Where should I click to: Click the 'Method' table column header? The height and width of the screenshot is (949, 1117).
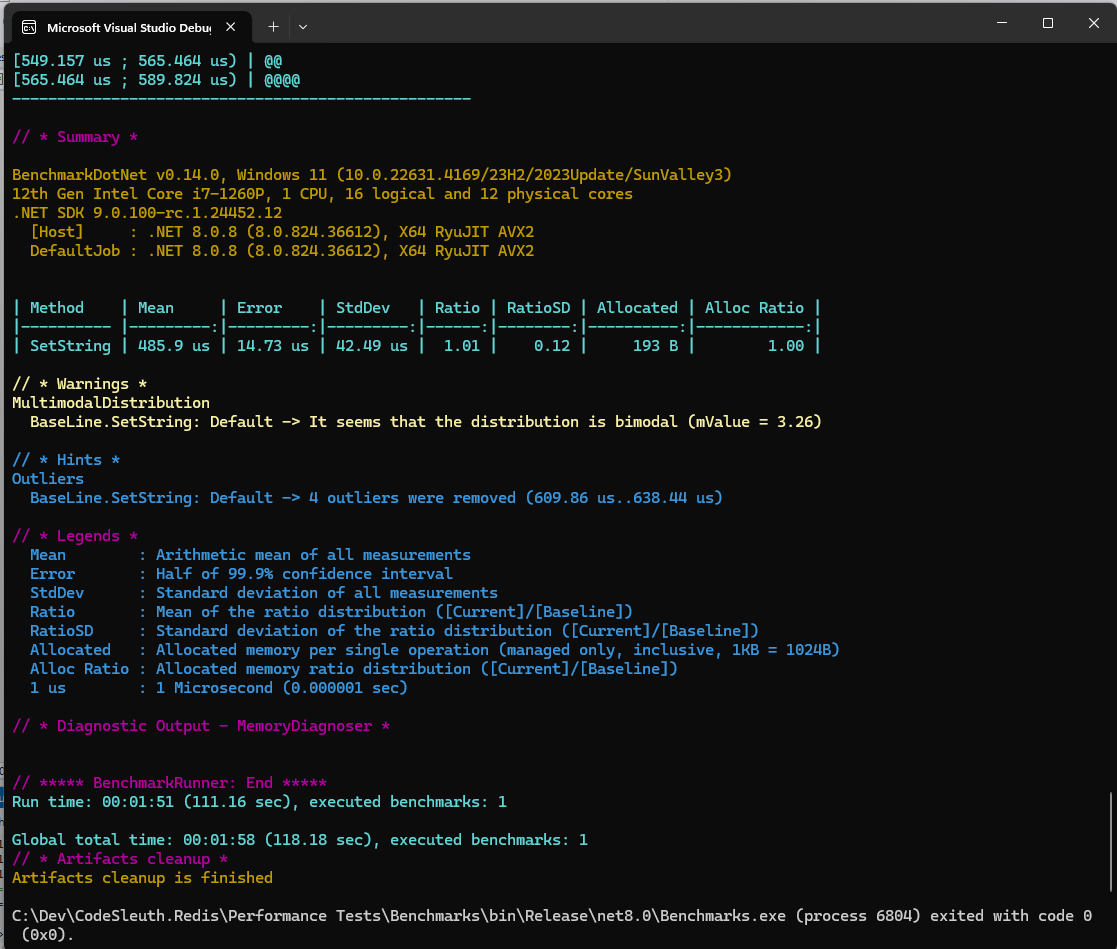pyautogui.click(x=57, y=308)
